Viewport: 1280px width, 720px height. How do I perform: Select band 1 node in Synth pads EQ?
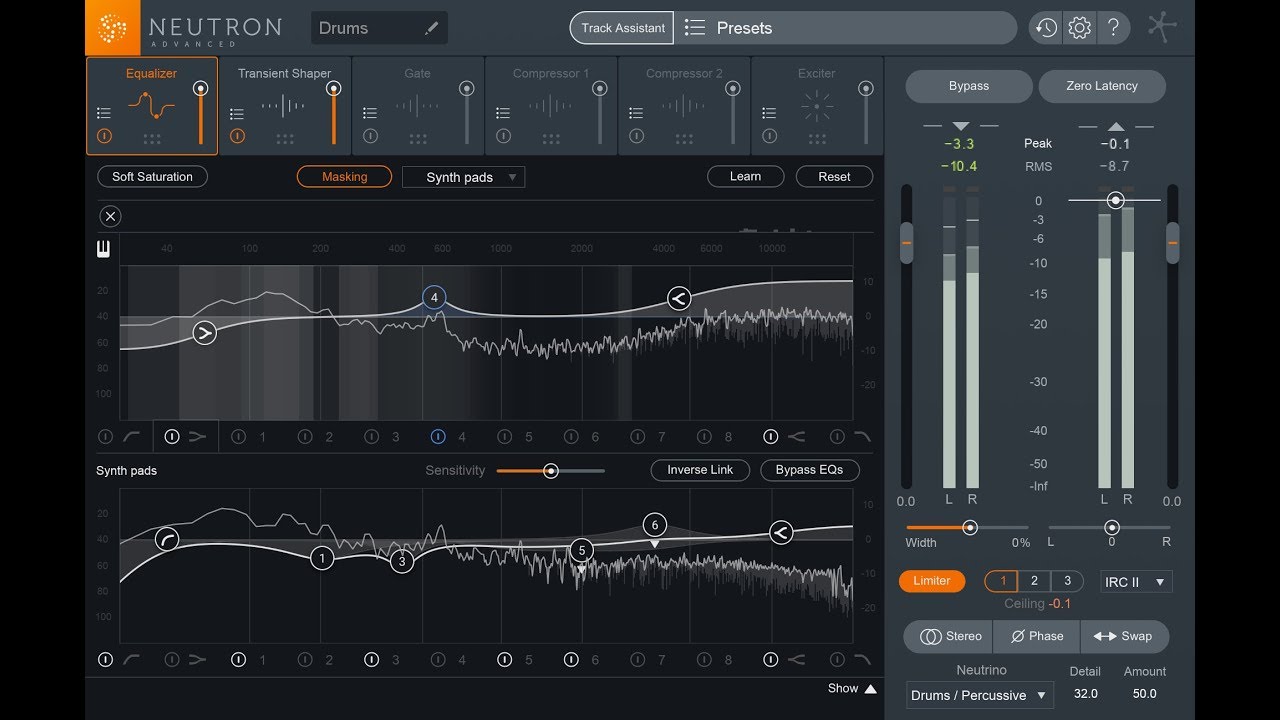coord(322,558)
